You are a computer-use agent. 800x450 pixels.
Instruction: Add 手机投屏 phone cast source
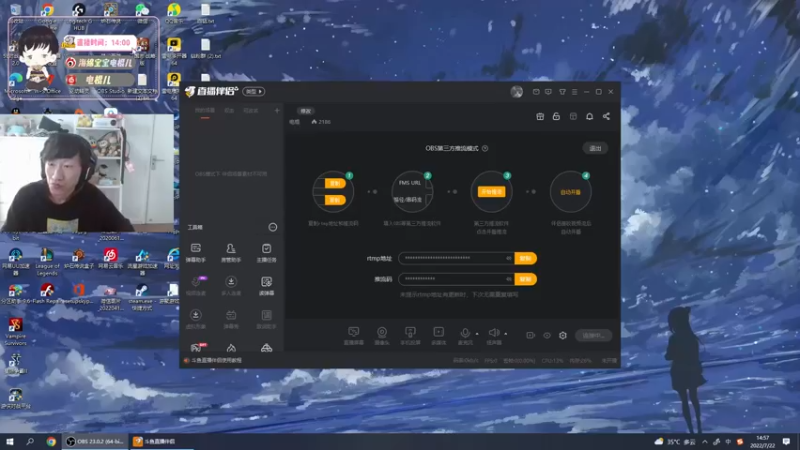point(410,336)
